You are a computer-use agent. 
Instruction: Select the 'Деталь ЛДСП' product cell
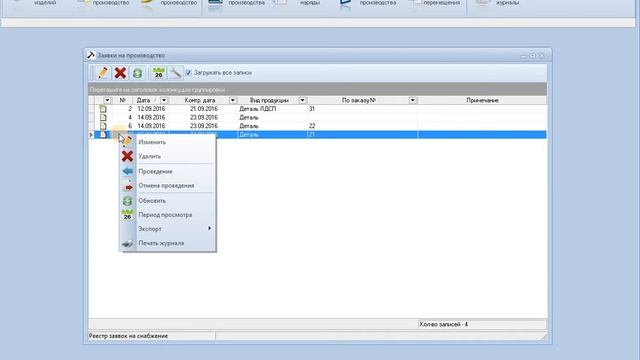point(258,109)
